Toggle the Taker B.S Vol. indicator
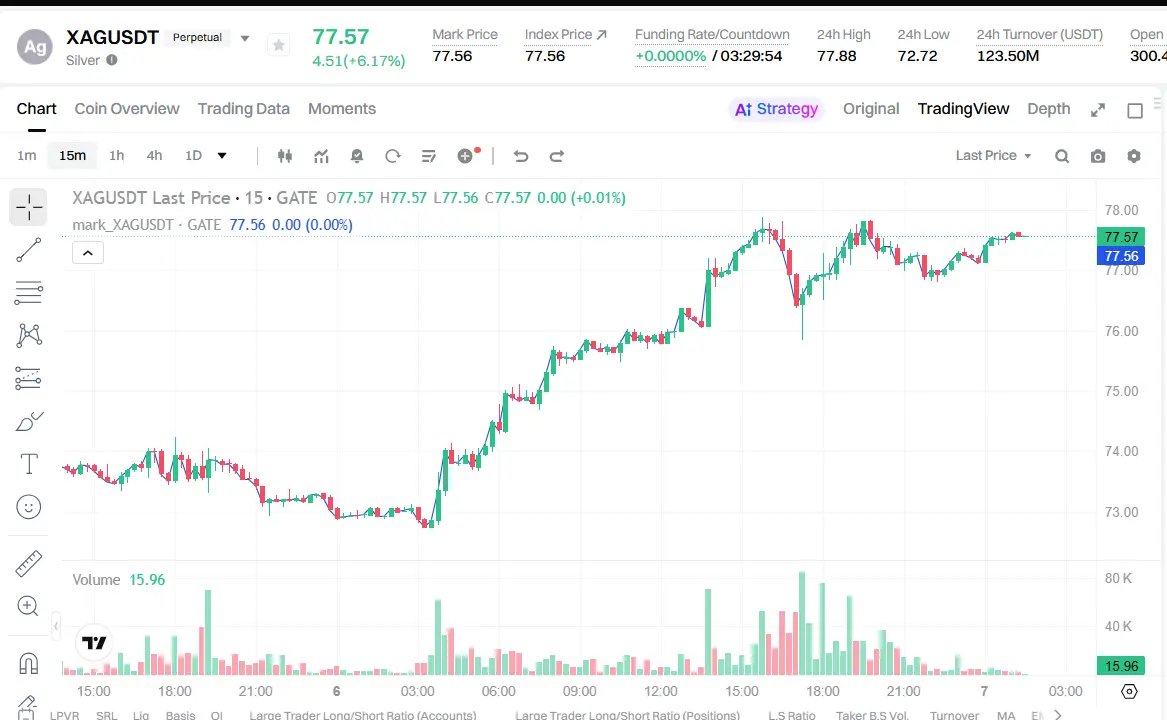Viewport: 1167px width, 720px height. tap(872, 715)
